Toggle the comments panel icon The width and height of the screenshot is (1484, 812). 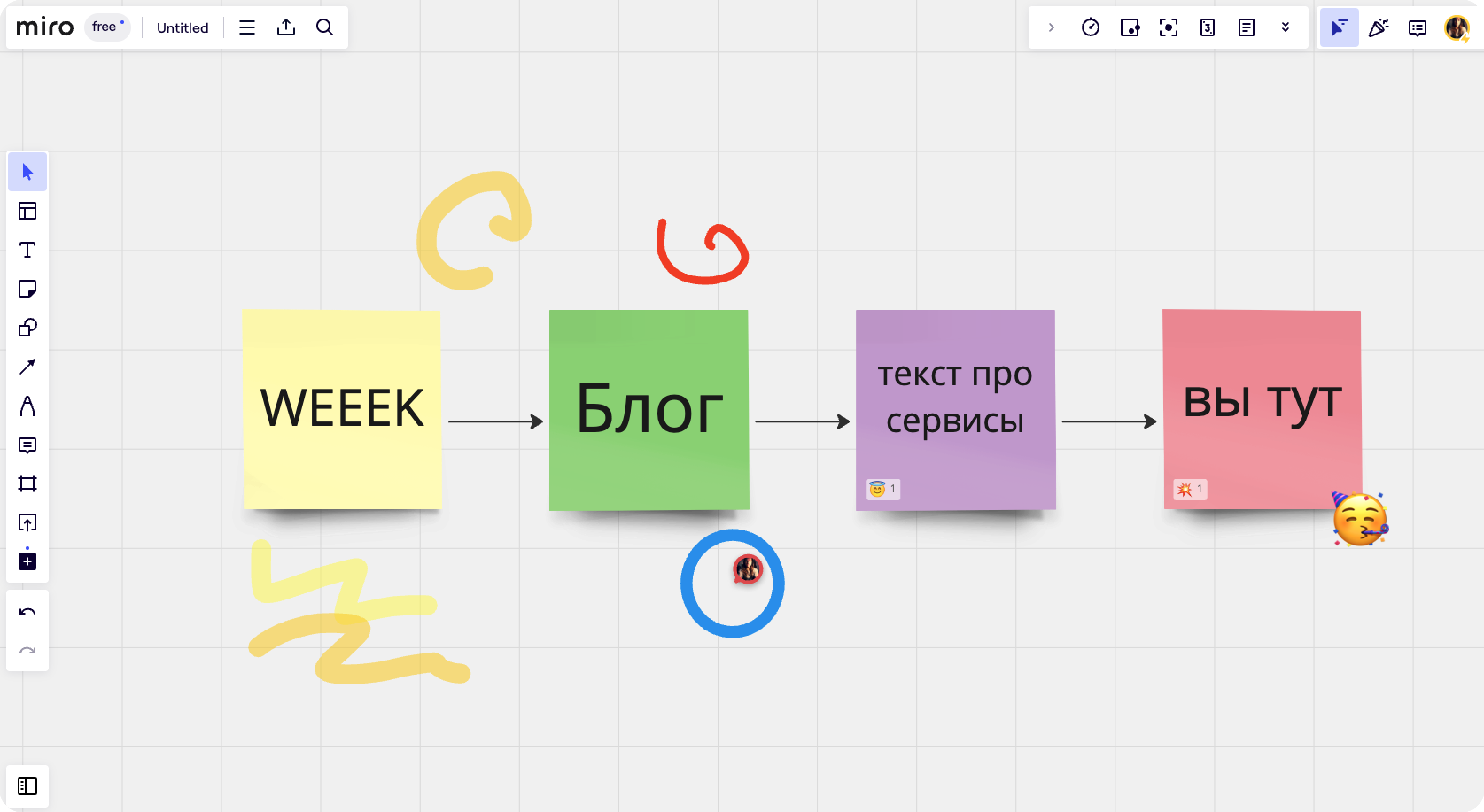coord(1417,27)
